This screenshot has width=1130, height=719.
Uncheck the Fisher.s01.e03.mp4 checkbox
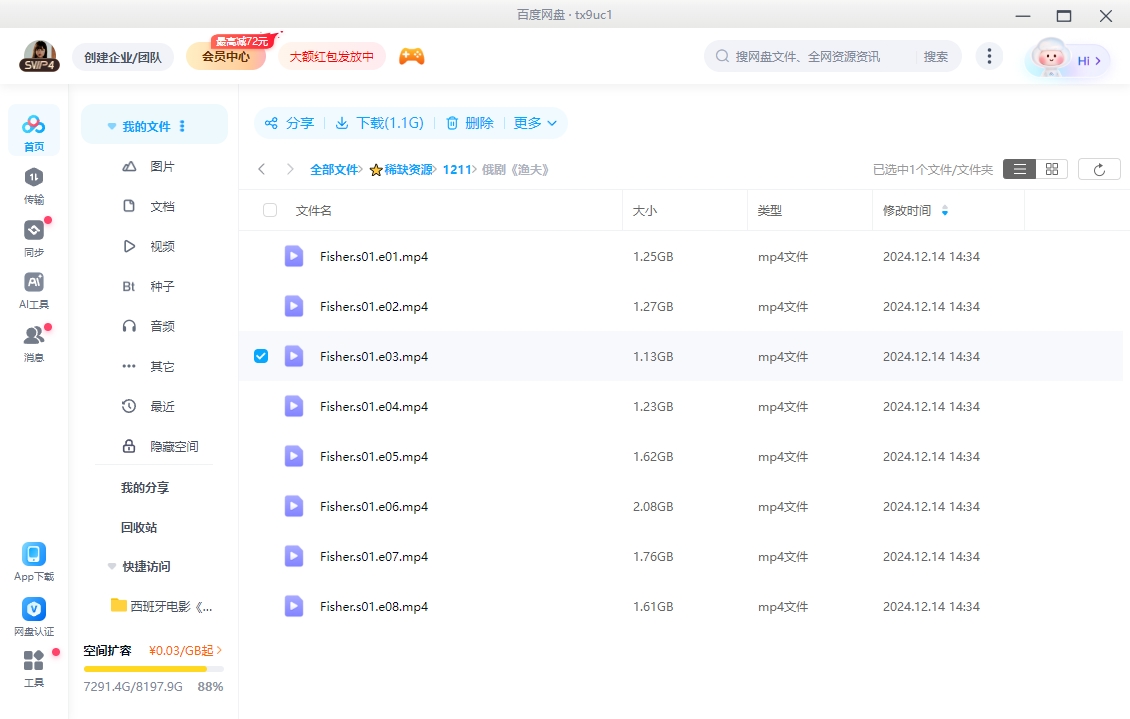tap(261, 355)
